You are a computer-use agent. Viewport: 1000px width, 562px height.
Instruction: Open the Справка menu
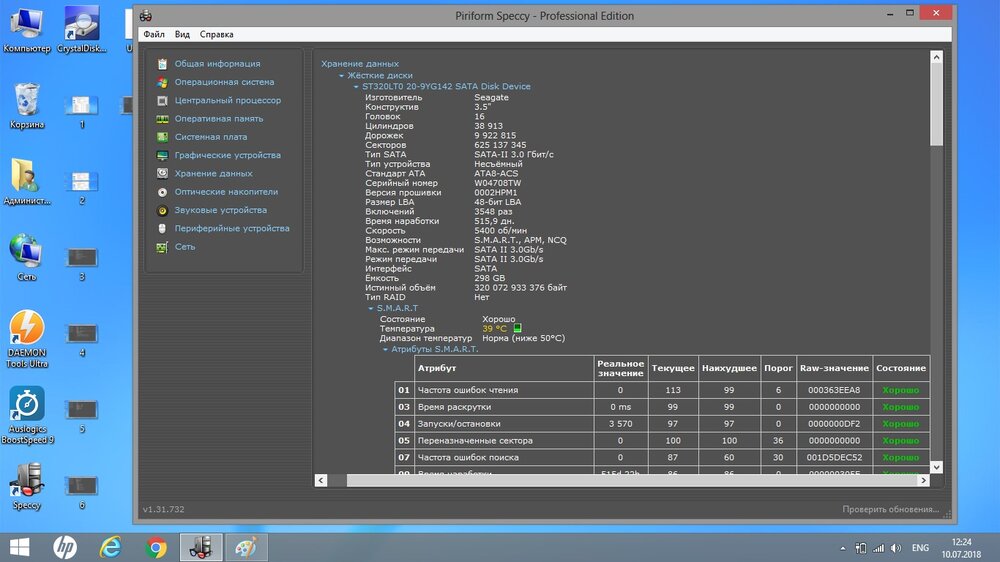(x=216, y=34)
